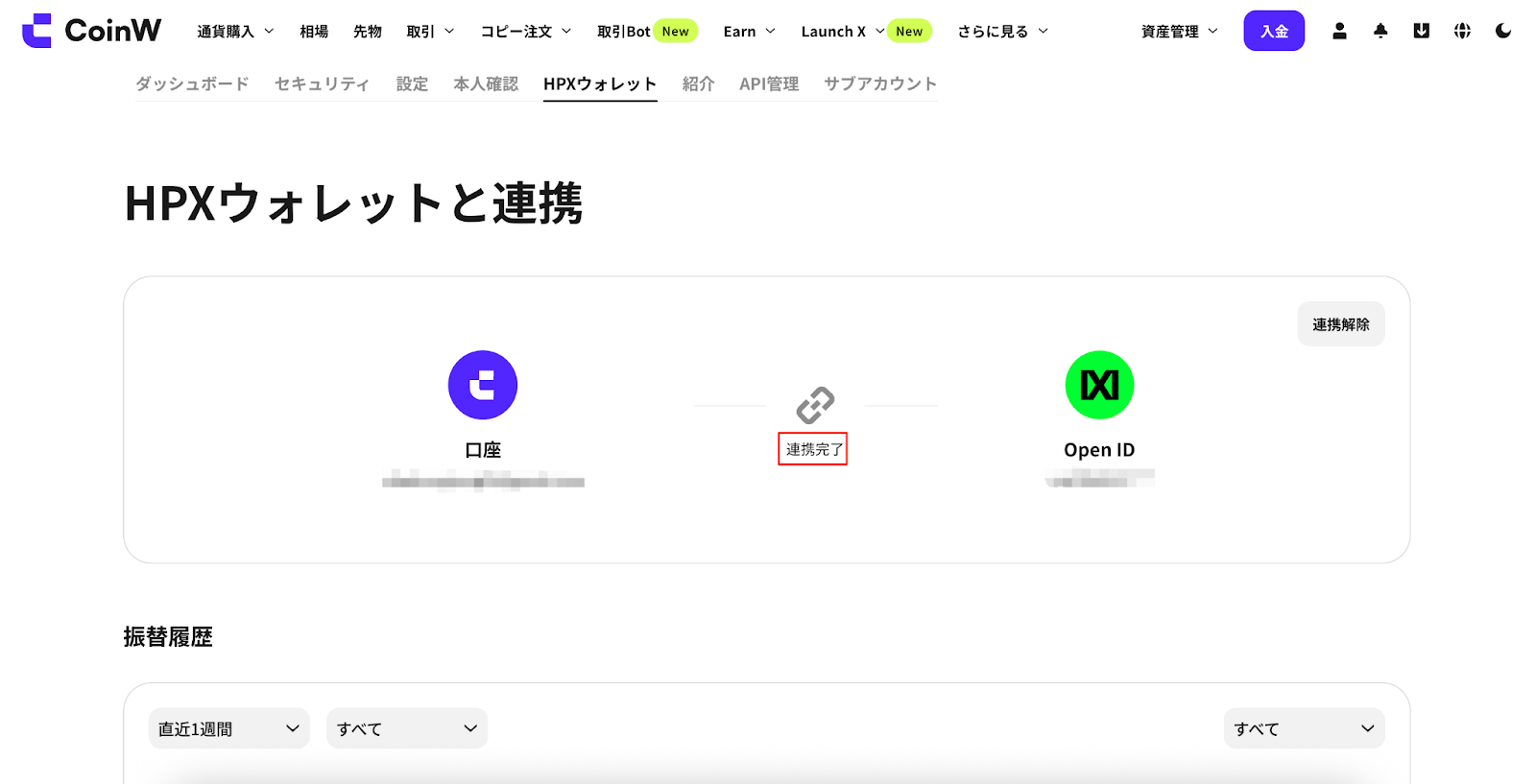Switch to the サブアカウント tab

click(x=880, y=84)
